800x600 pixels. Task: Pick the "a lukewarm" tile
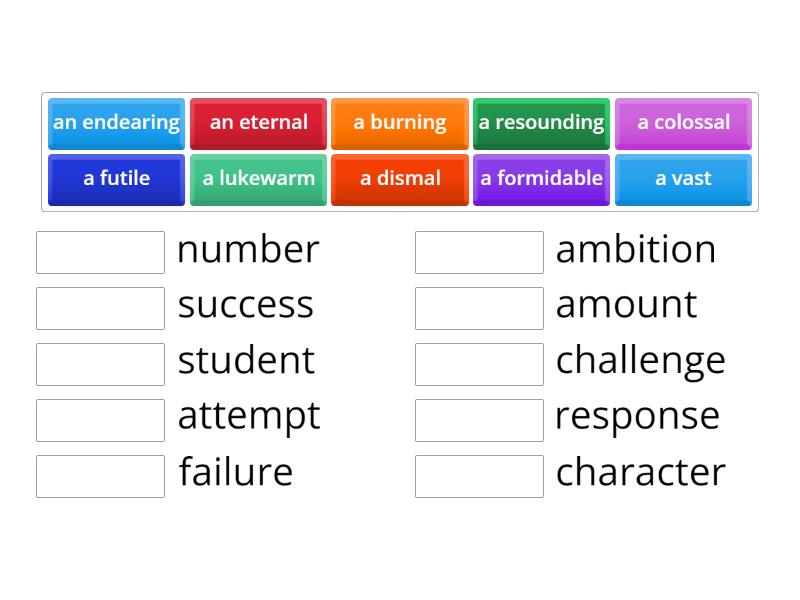258,179
